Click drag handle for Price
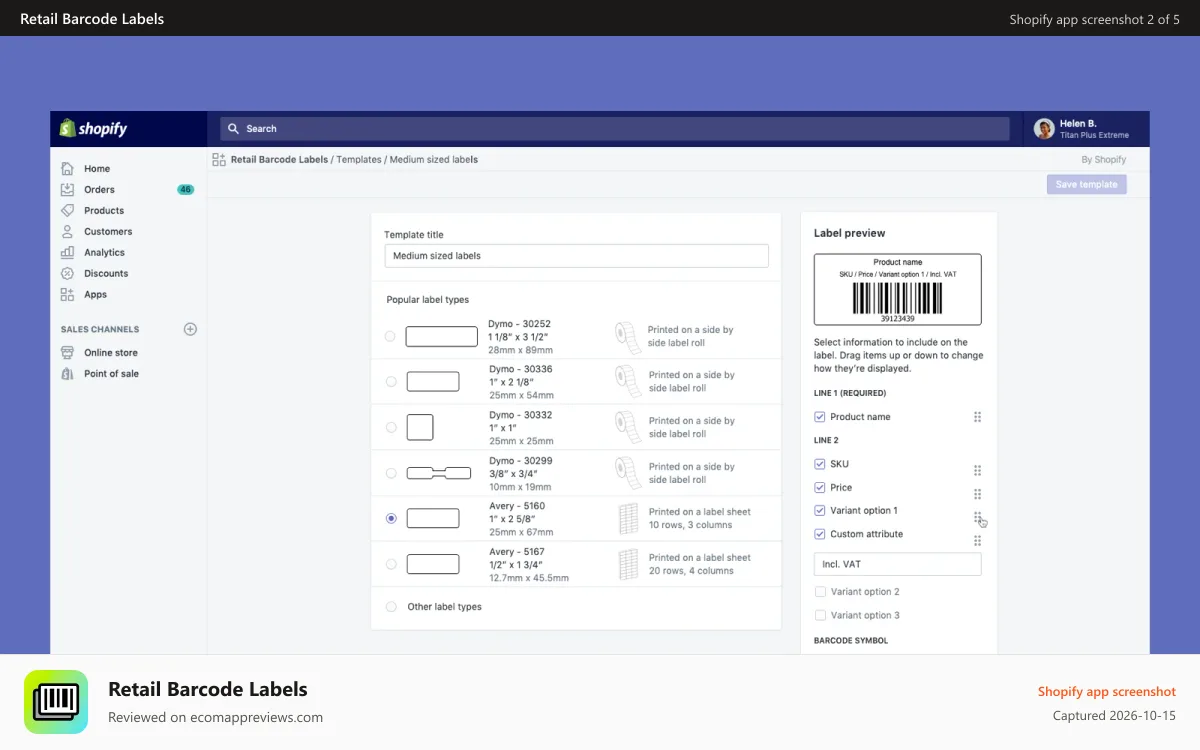The width and height of the screenshot is (1200, 750). tap(977, 494)
